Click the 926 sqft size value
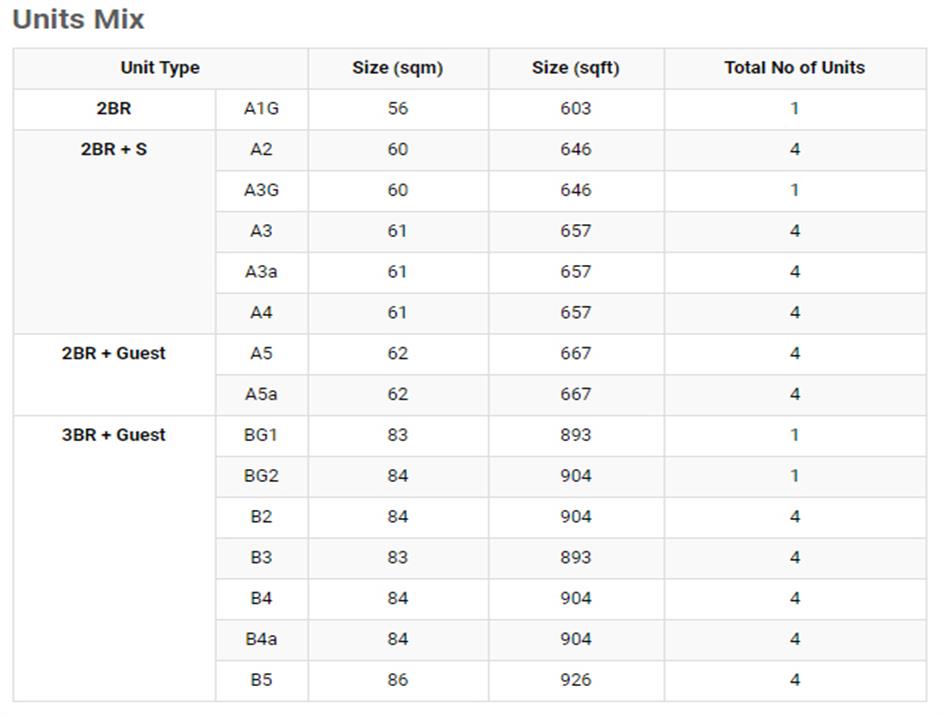The width and height of the screenshot is (943, 717). pos(575,680)
